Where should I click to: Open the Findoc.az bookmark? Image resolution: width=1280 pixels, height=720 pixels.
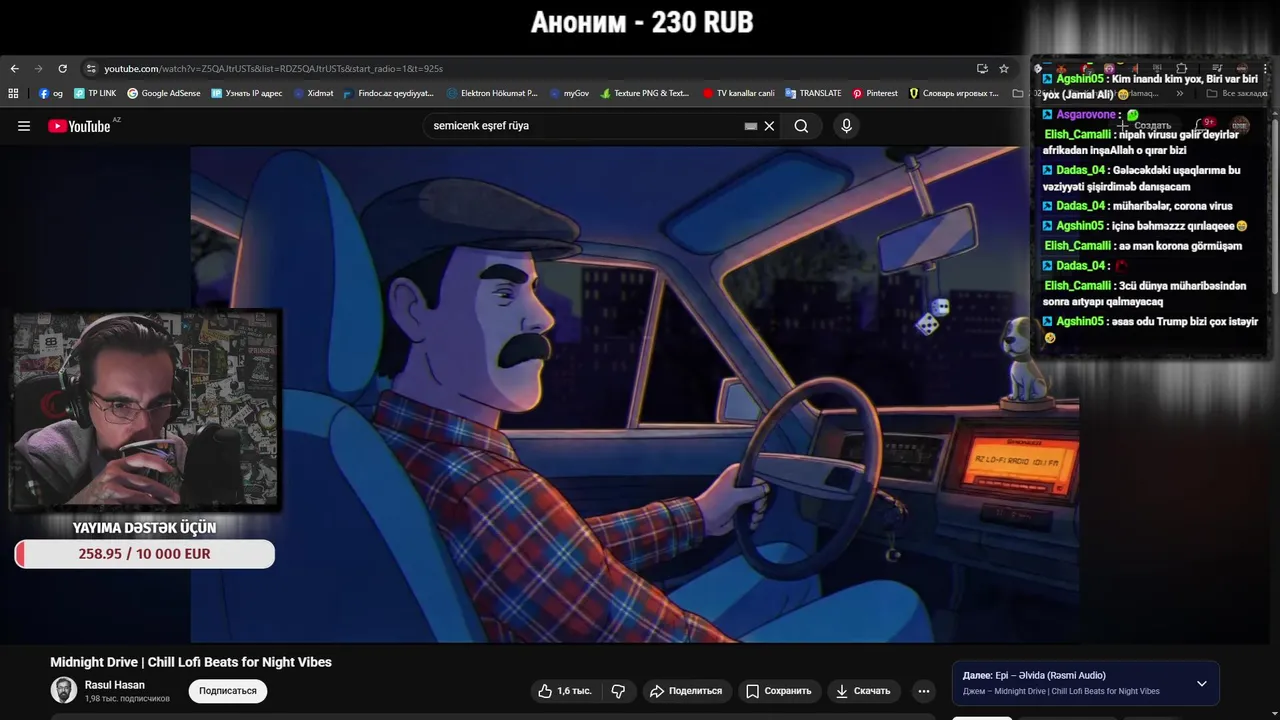point(388,93)
